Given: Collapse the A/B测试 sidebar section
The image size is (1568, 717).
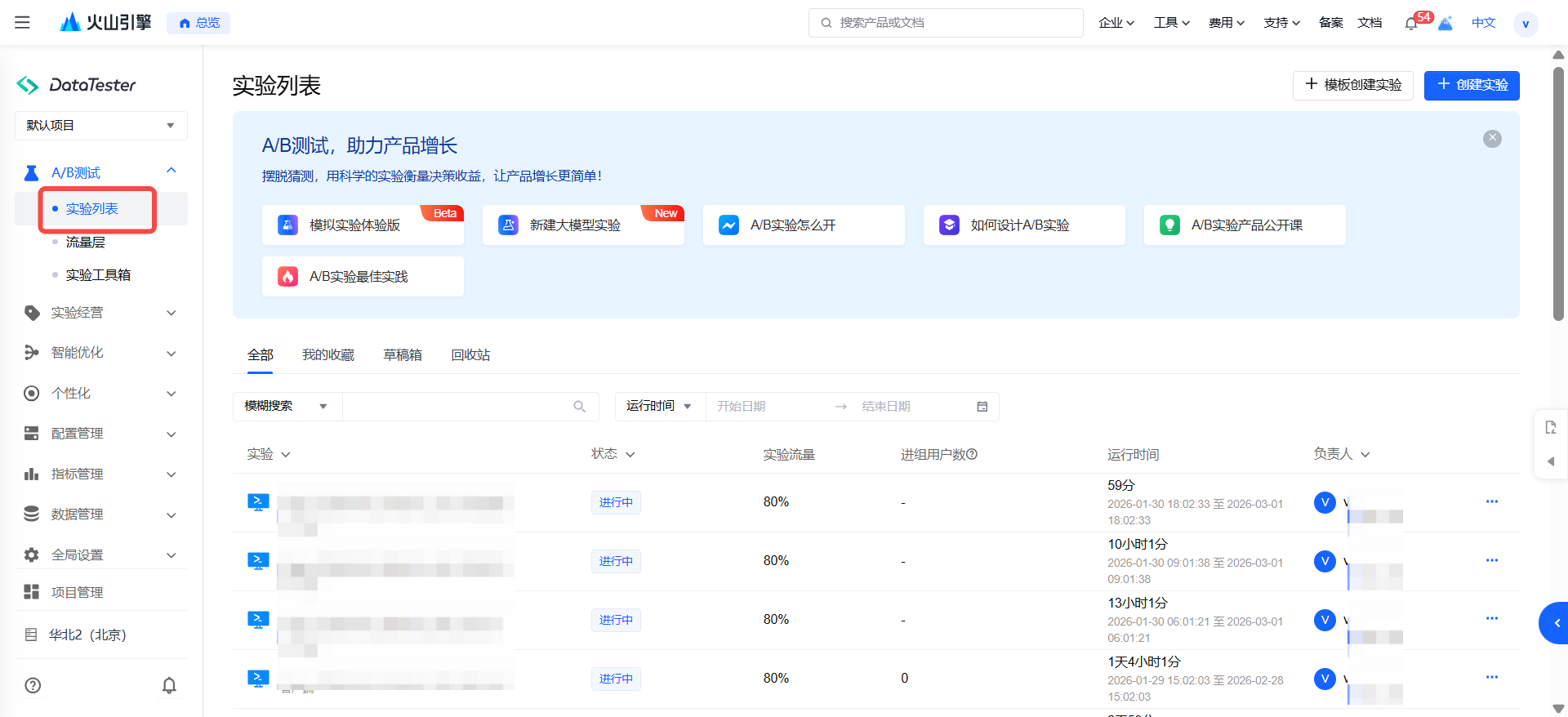Looking at the screenshot, I should 171,171.
